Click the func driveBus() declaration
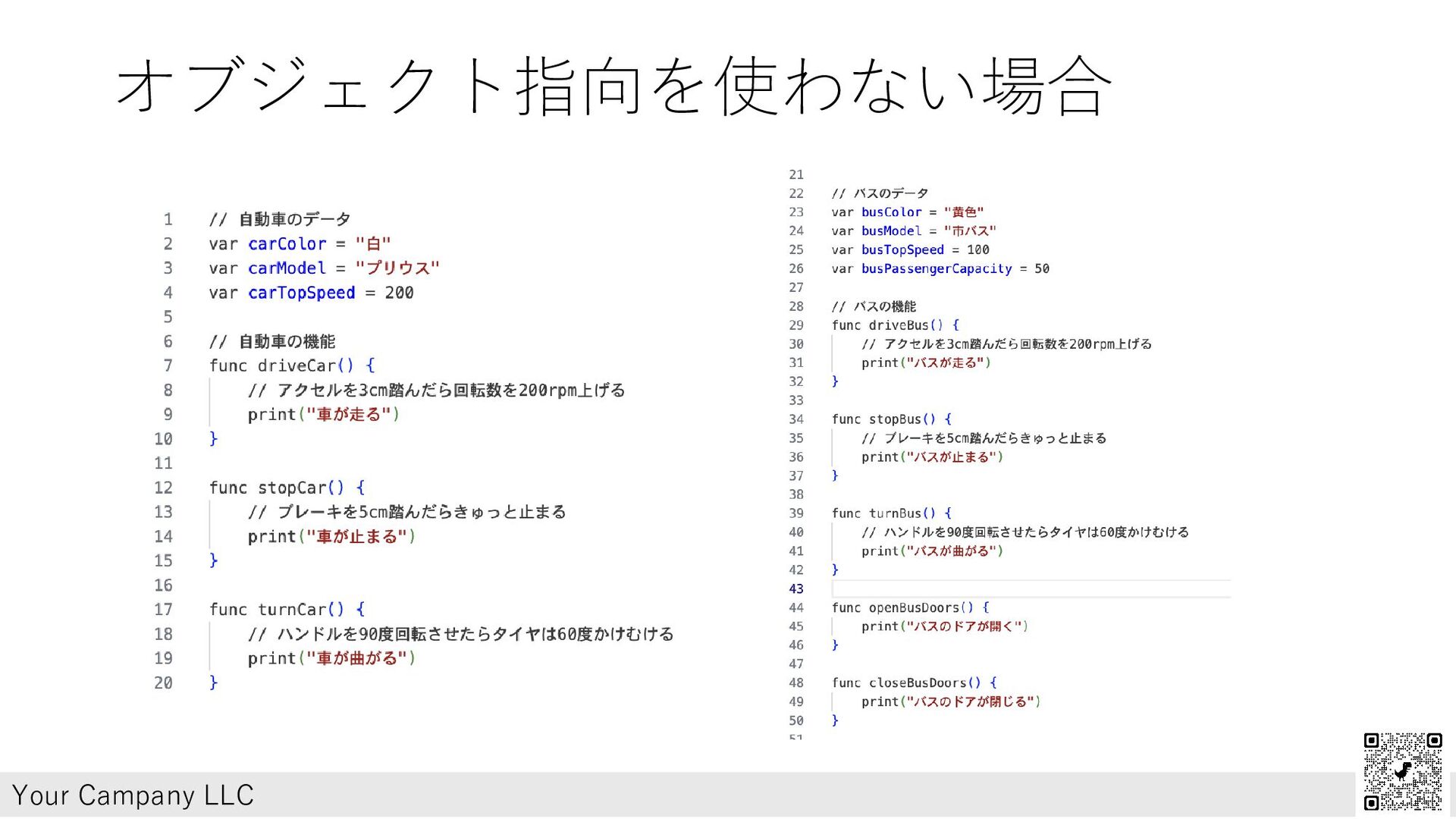Viewport: 1456px width, 819px height. (x=895, y=325)
